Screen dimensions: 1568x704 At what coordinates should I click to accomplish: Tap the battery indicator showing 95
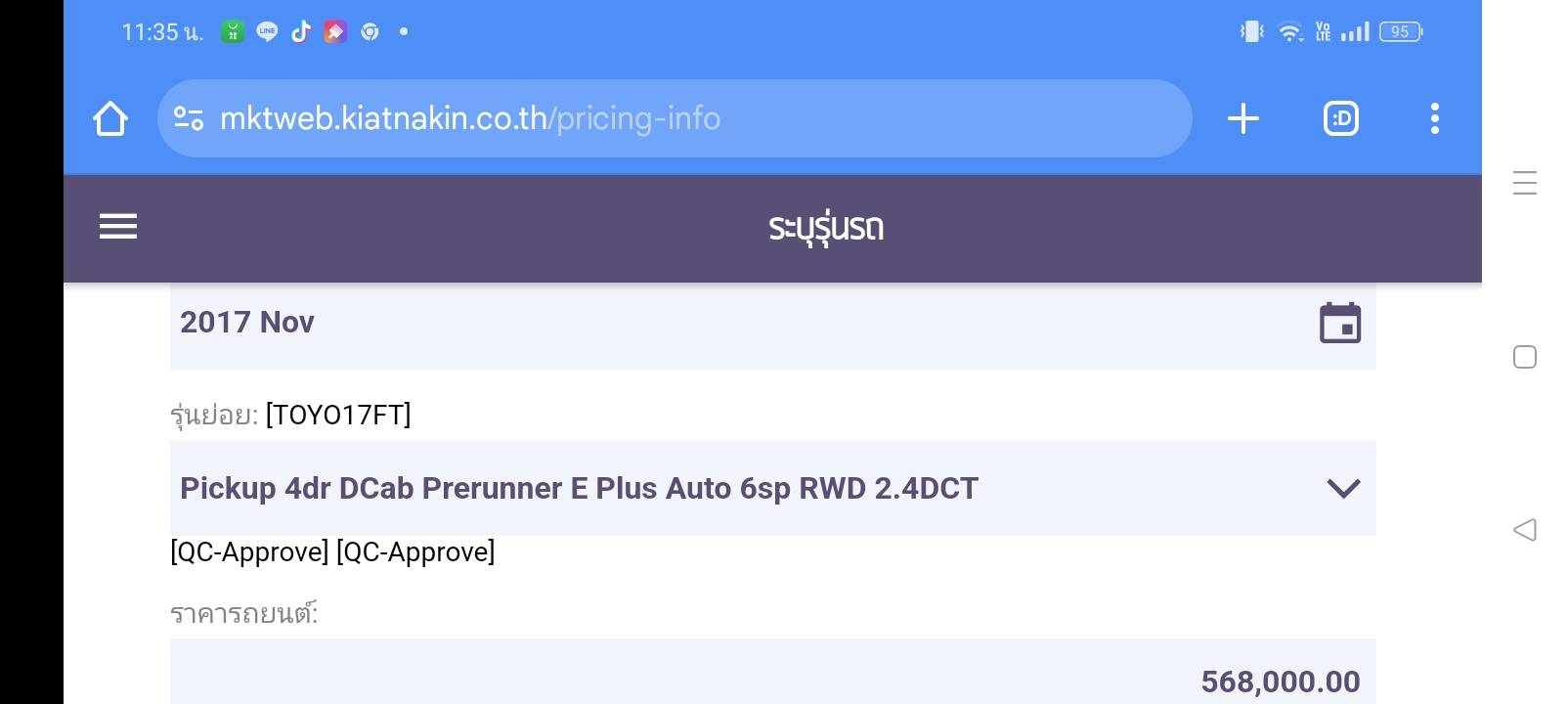[1400, 32]
